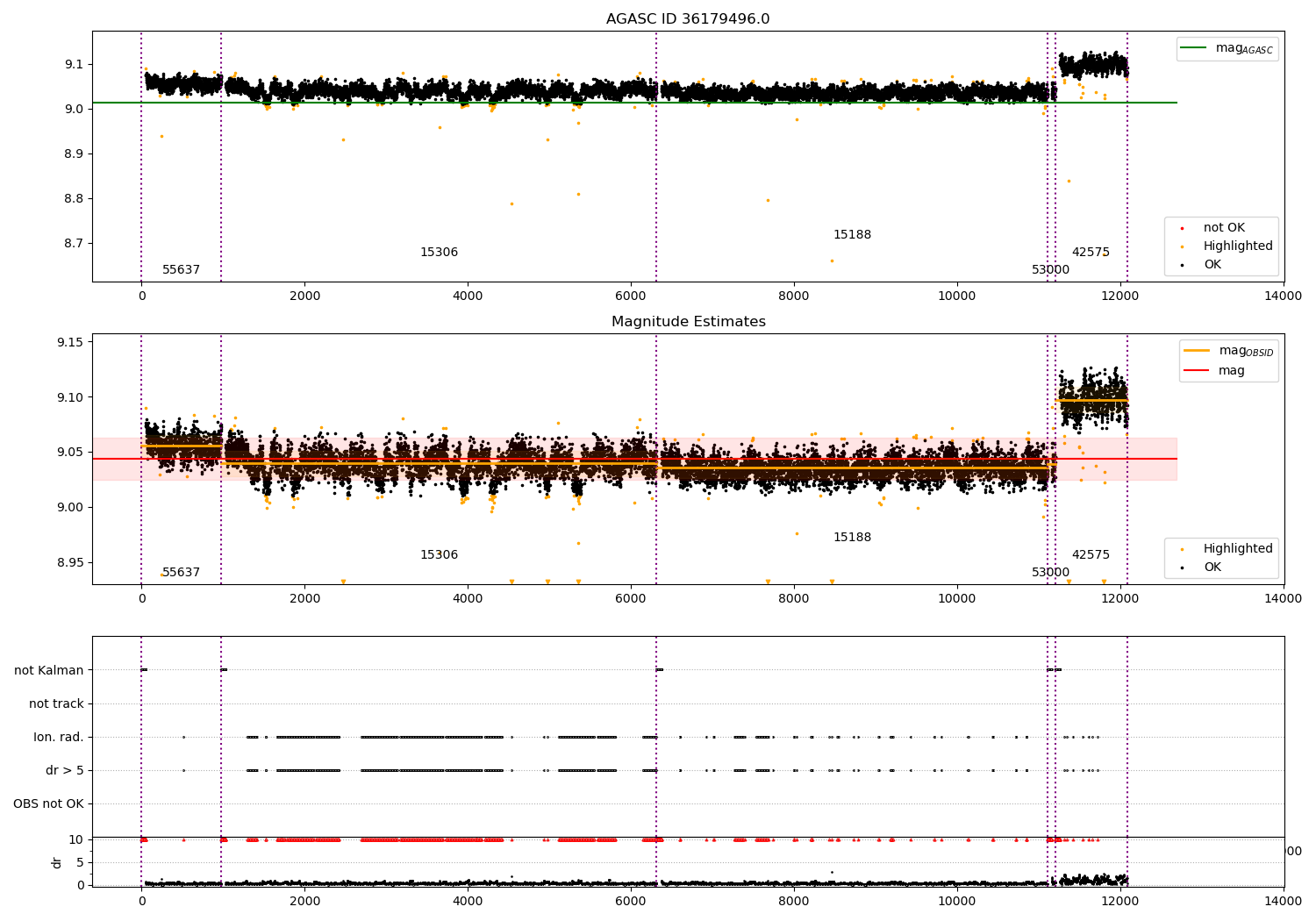This screenshot has width=1316, height=921.
Task: Click the 6000 x-axis tick under top plot
Action: pos(631,296)
